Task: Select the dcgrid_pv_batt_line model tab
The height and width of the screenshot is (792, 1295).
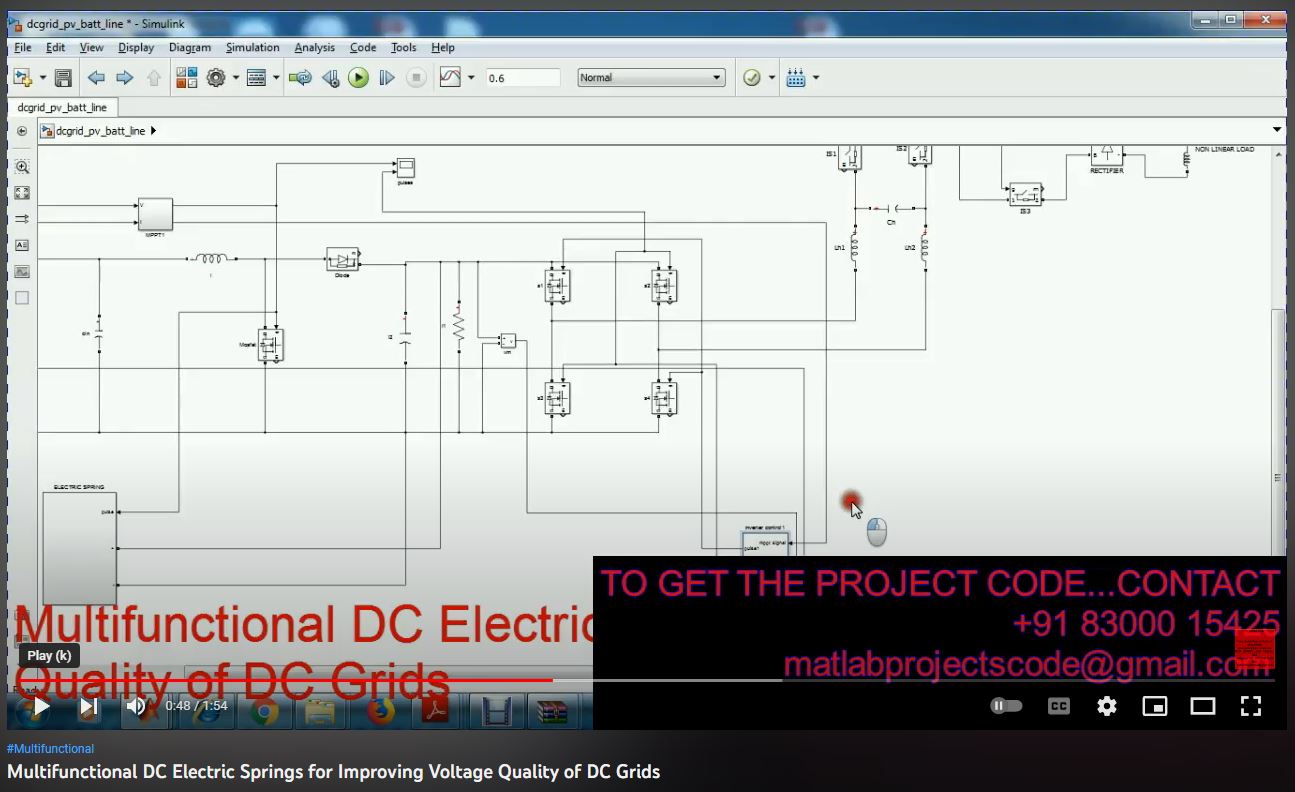Action: click(x=62, y=107)
